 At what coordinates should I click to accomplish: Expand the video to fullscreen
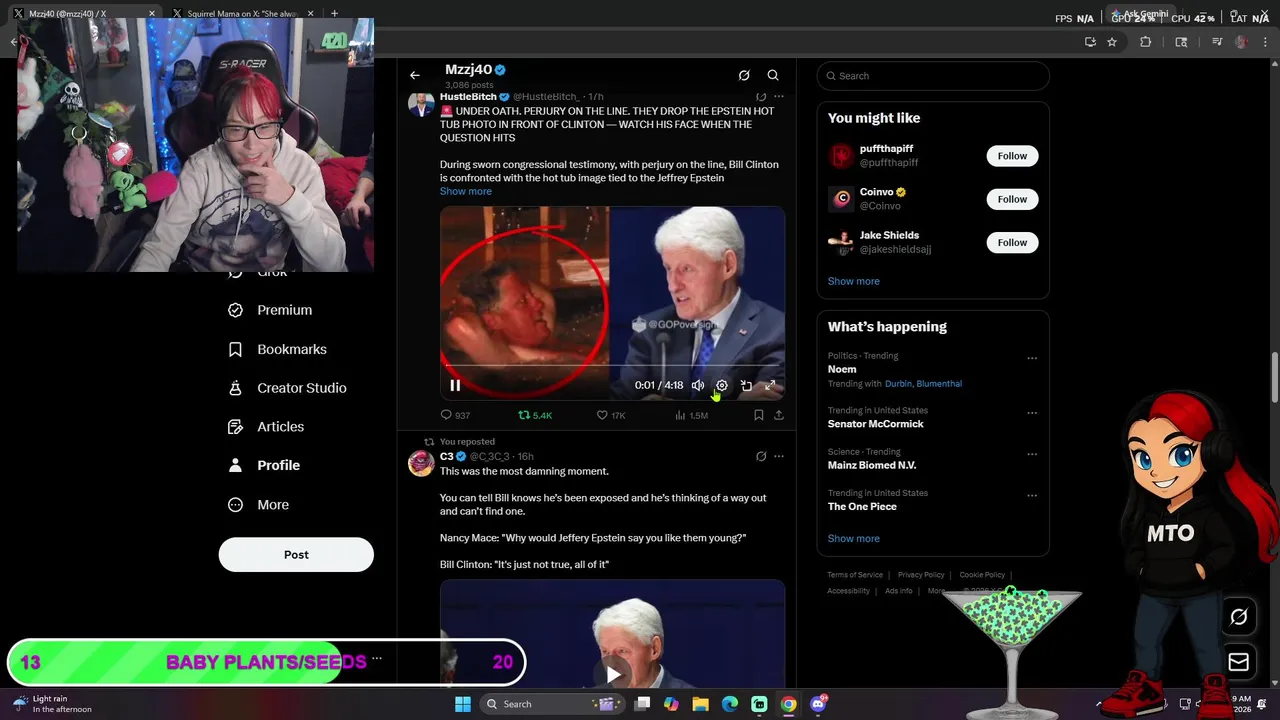click(x=770, y=385)
